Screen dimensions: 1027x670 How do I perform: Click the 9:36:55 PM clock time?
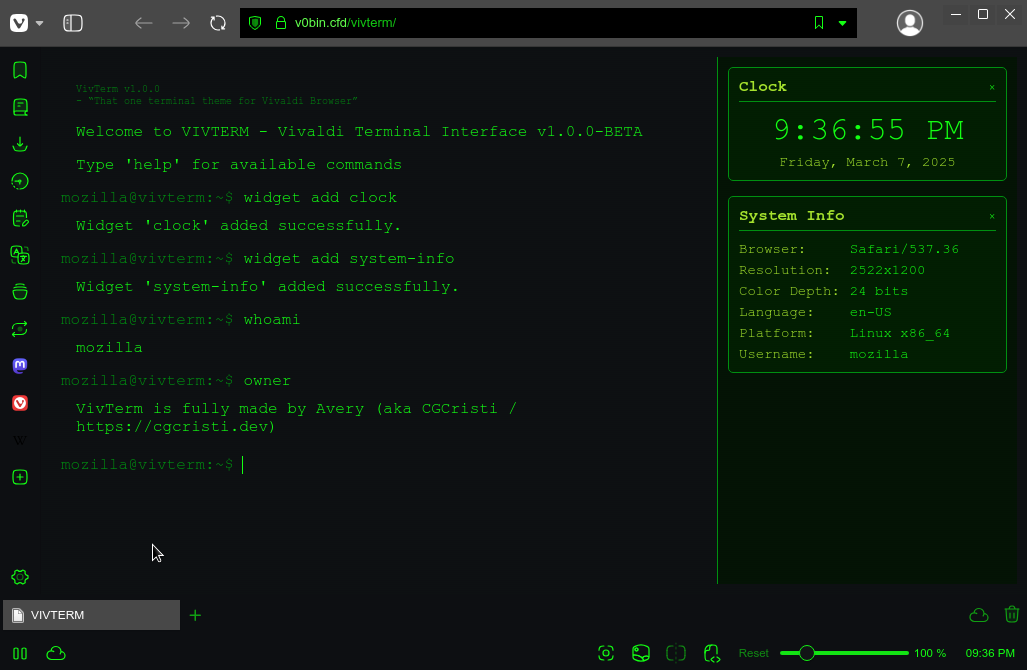(x=868, y=130)
